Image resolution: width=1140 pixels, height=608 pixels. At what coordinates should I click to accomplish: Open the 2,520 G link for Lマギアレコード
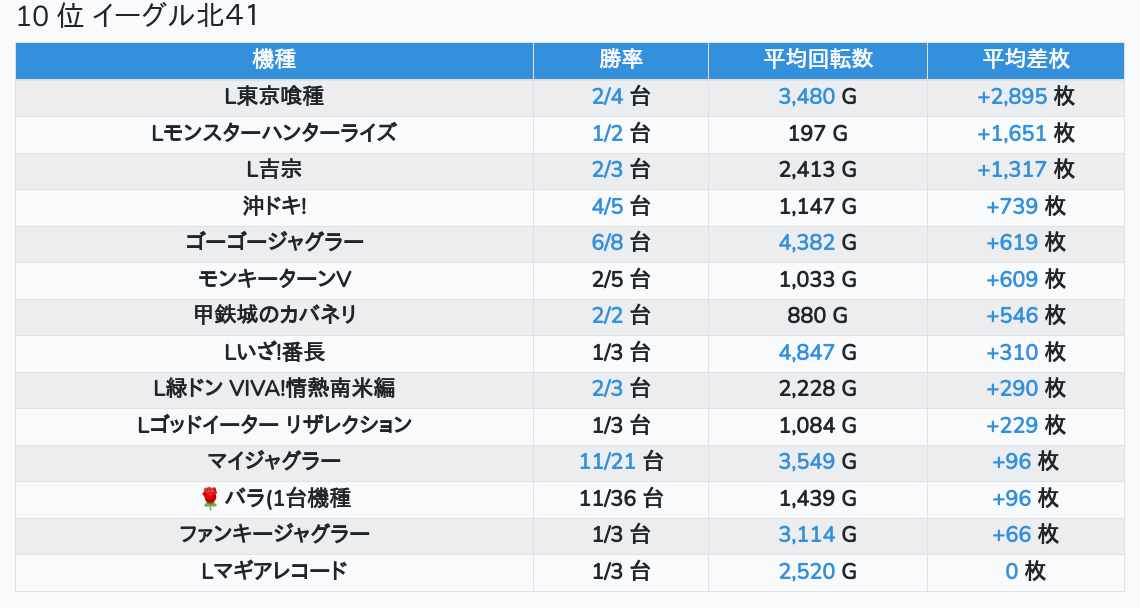[806, 572]
